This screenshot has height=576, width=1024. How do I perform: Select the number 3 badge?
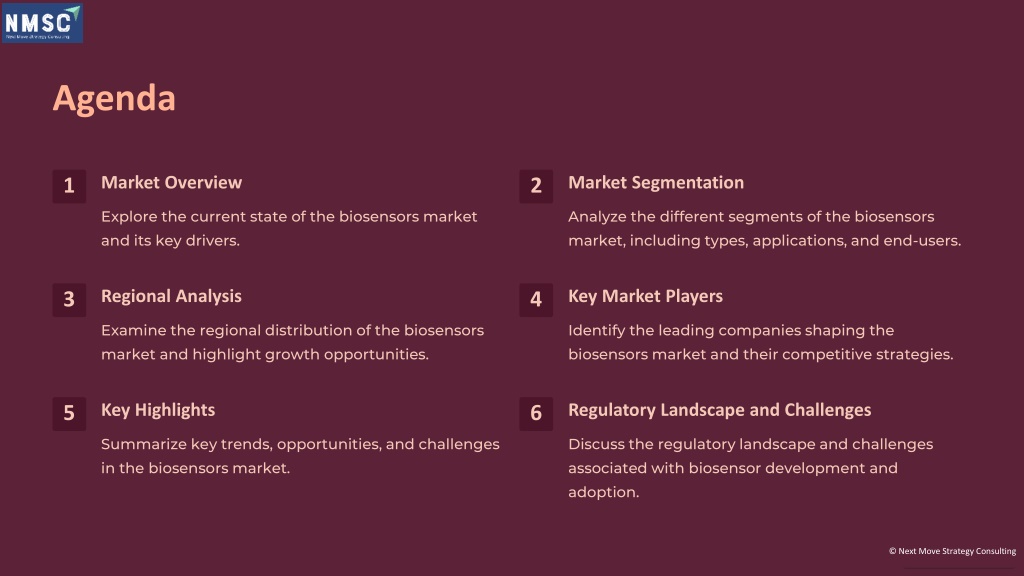coord(69,300)
